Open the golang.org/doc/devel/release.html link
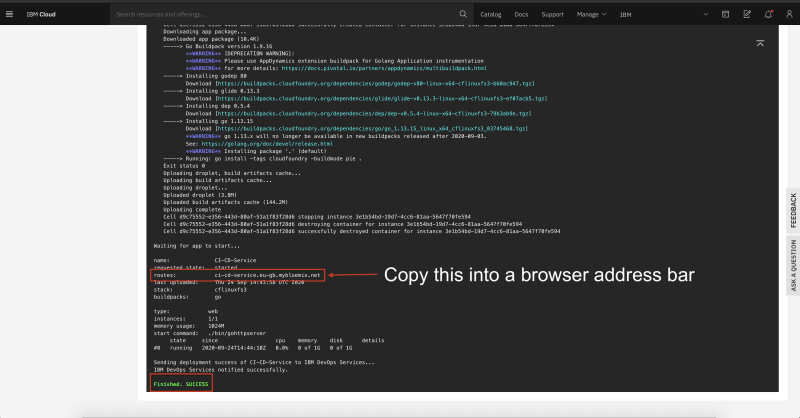 click(267, 144)
